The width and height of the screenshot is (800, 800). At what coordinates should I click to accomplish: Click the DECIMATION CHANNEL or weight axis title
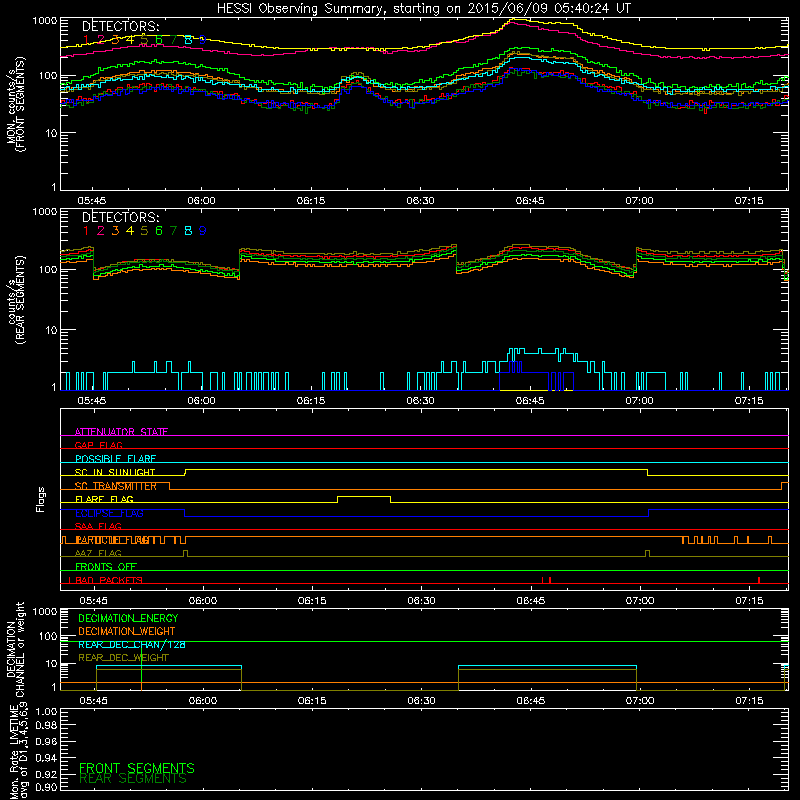pos(16,649)
